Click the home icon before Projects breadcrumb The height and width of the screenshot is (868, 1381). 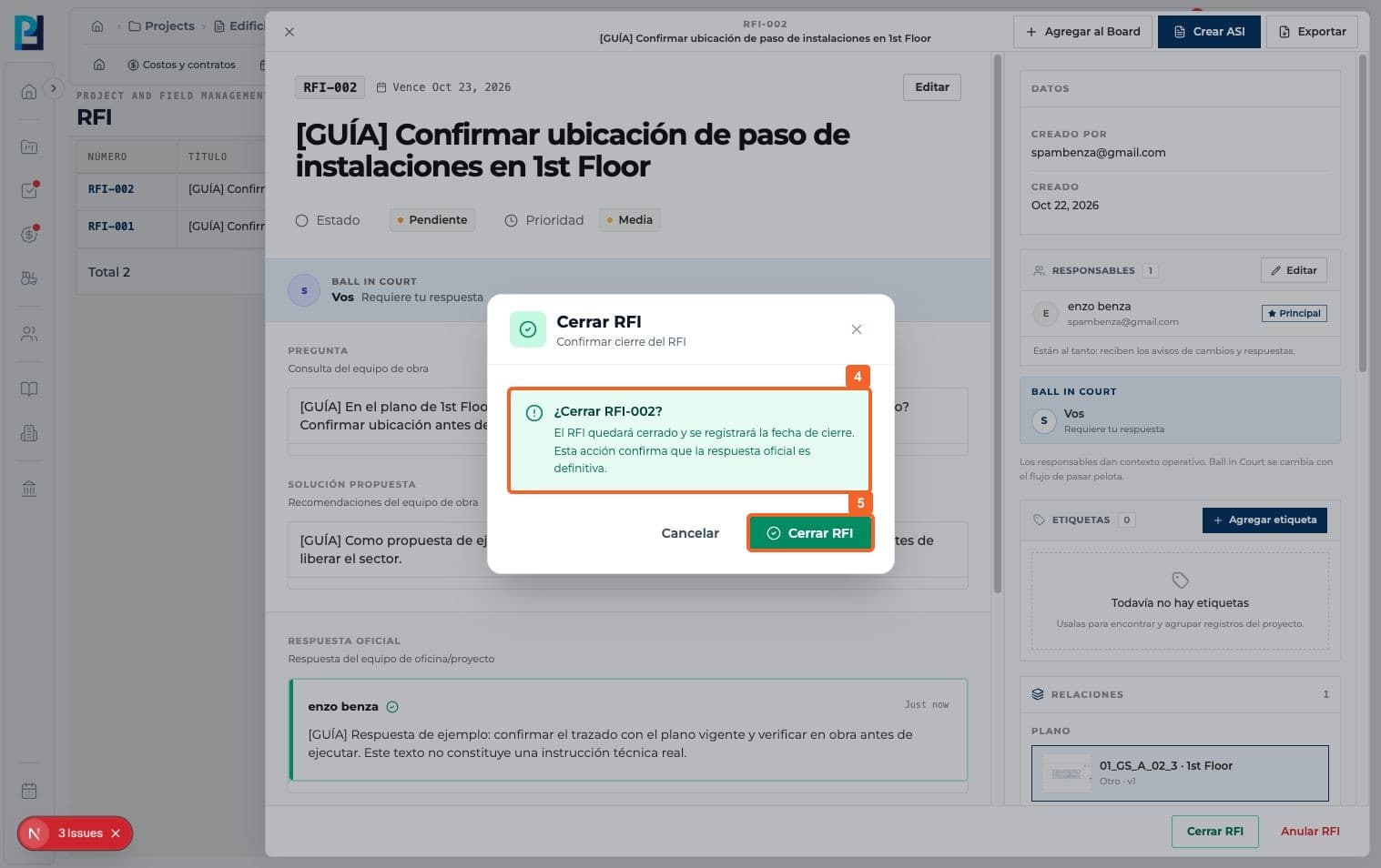97,26
